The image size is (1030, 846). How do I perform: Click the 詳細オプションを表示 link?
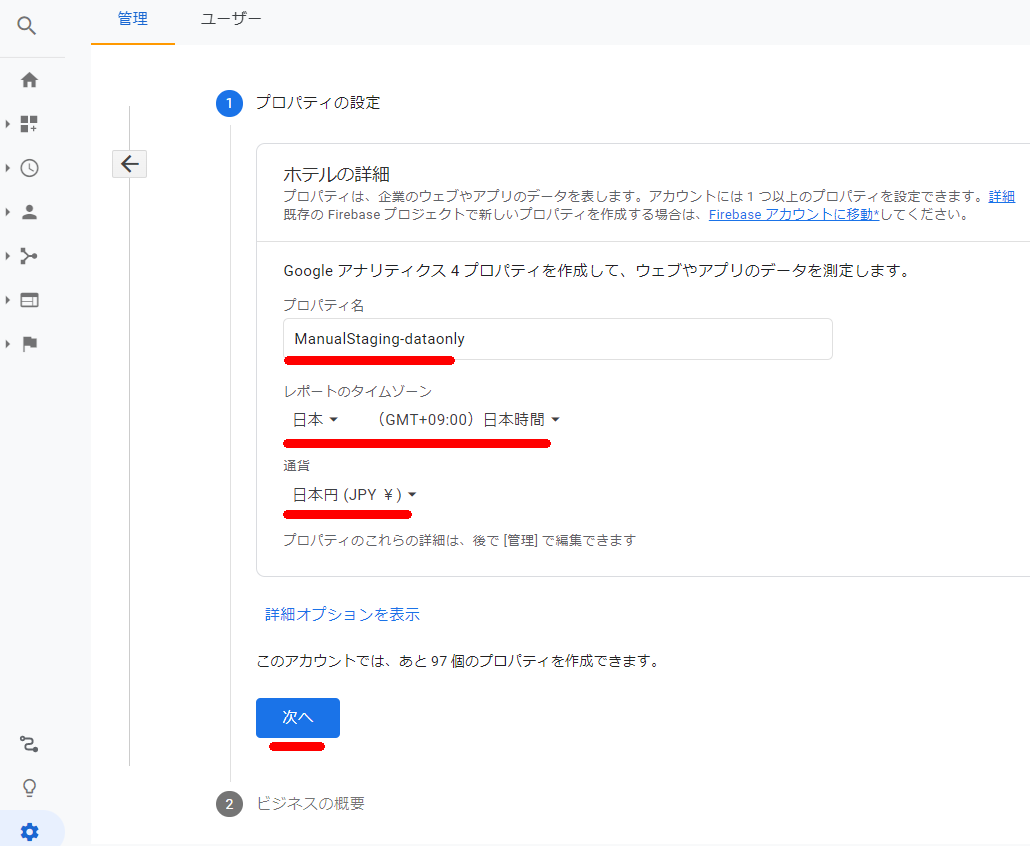click(342, 614)
